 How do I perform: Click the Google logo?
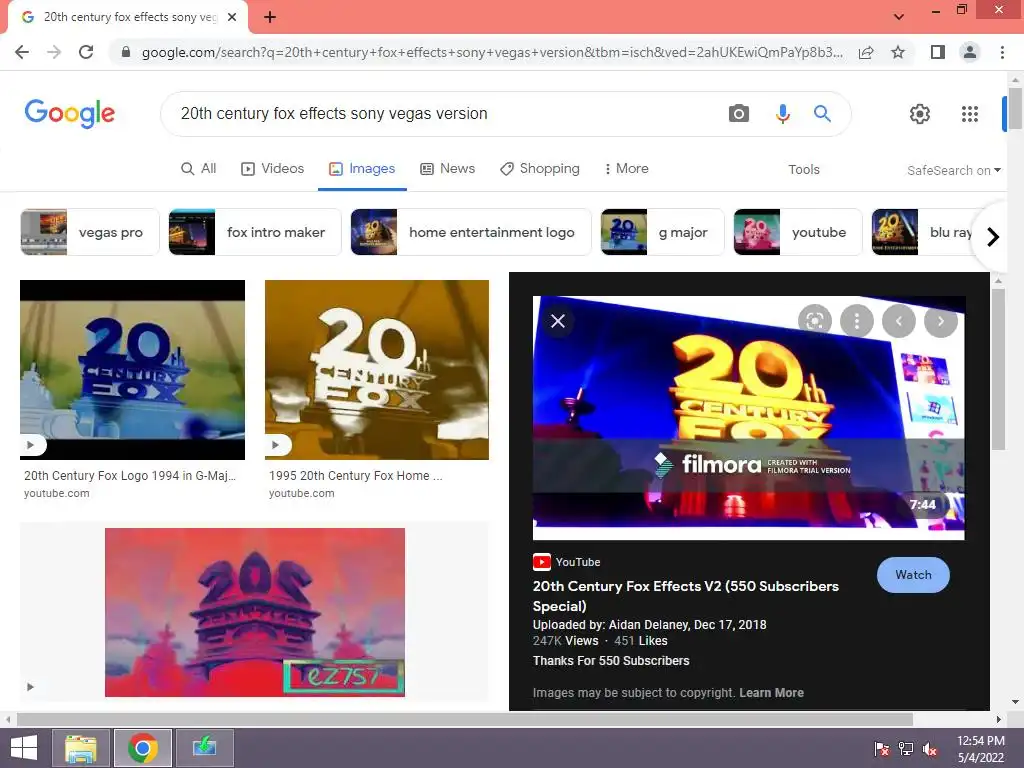click(x=70, y=114)
